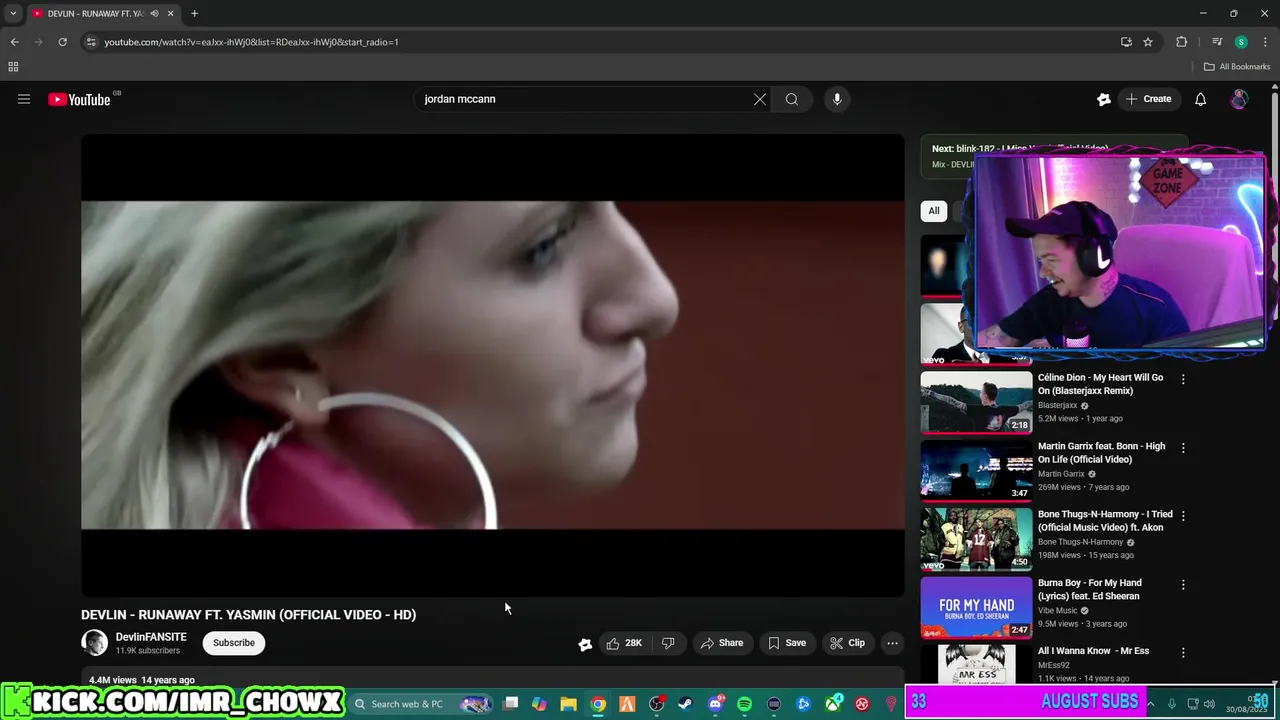Viewport: 1280px width, 720px height.
Task: Subscribe to DevlinFANSITE channel
Action: tap(234, 643)
